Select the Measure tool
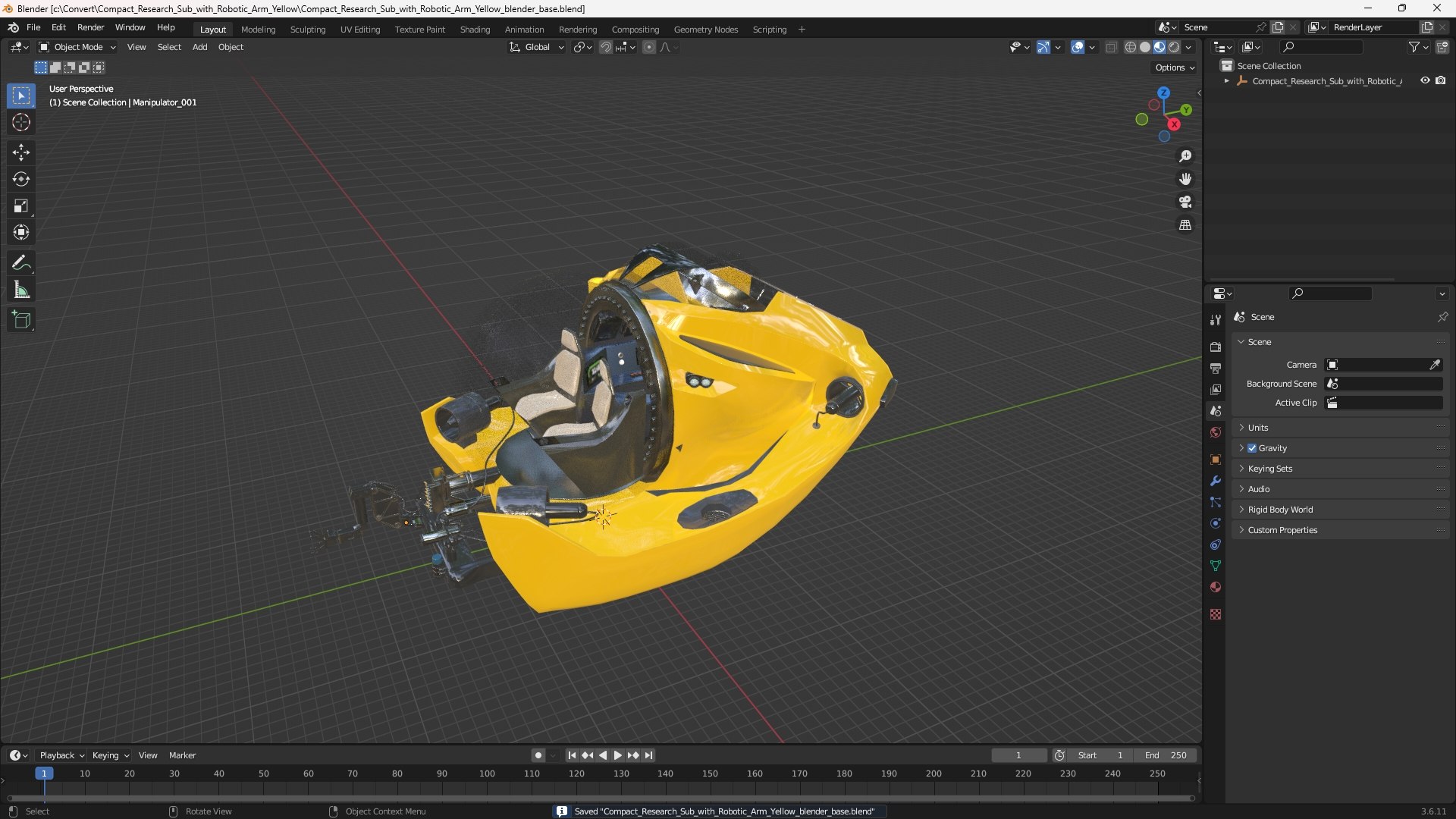 point(21,290)
